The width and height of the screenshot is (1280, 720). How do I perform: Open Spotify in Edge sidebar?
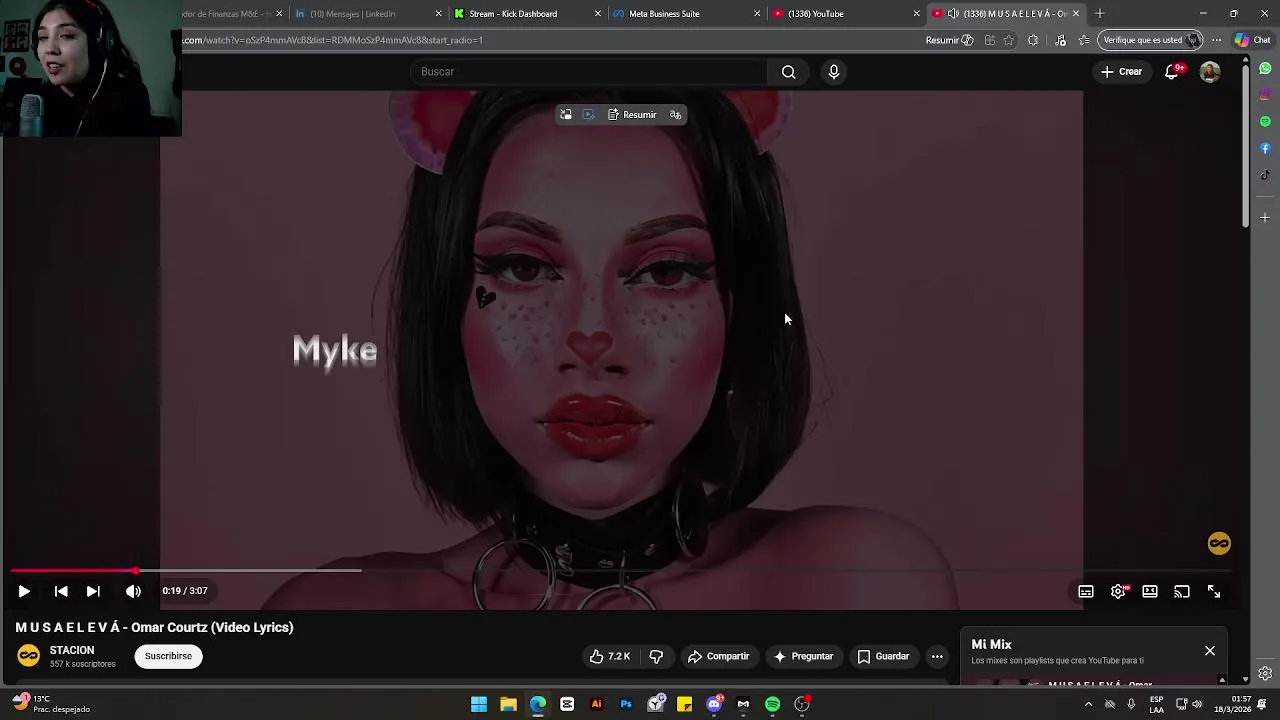click(1265, 122)
